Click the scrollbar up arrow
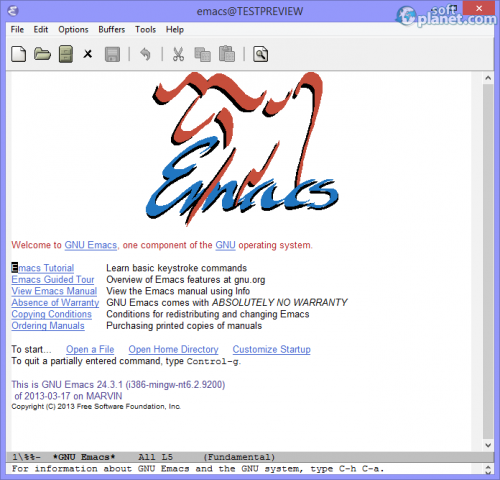Viewport: 500px width, 480px height. point(488,78)
